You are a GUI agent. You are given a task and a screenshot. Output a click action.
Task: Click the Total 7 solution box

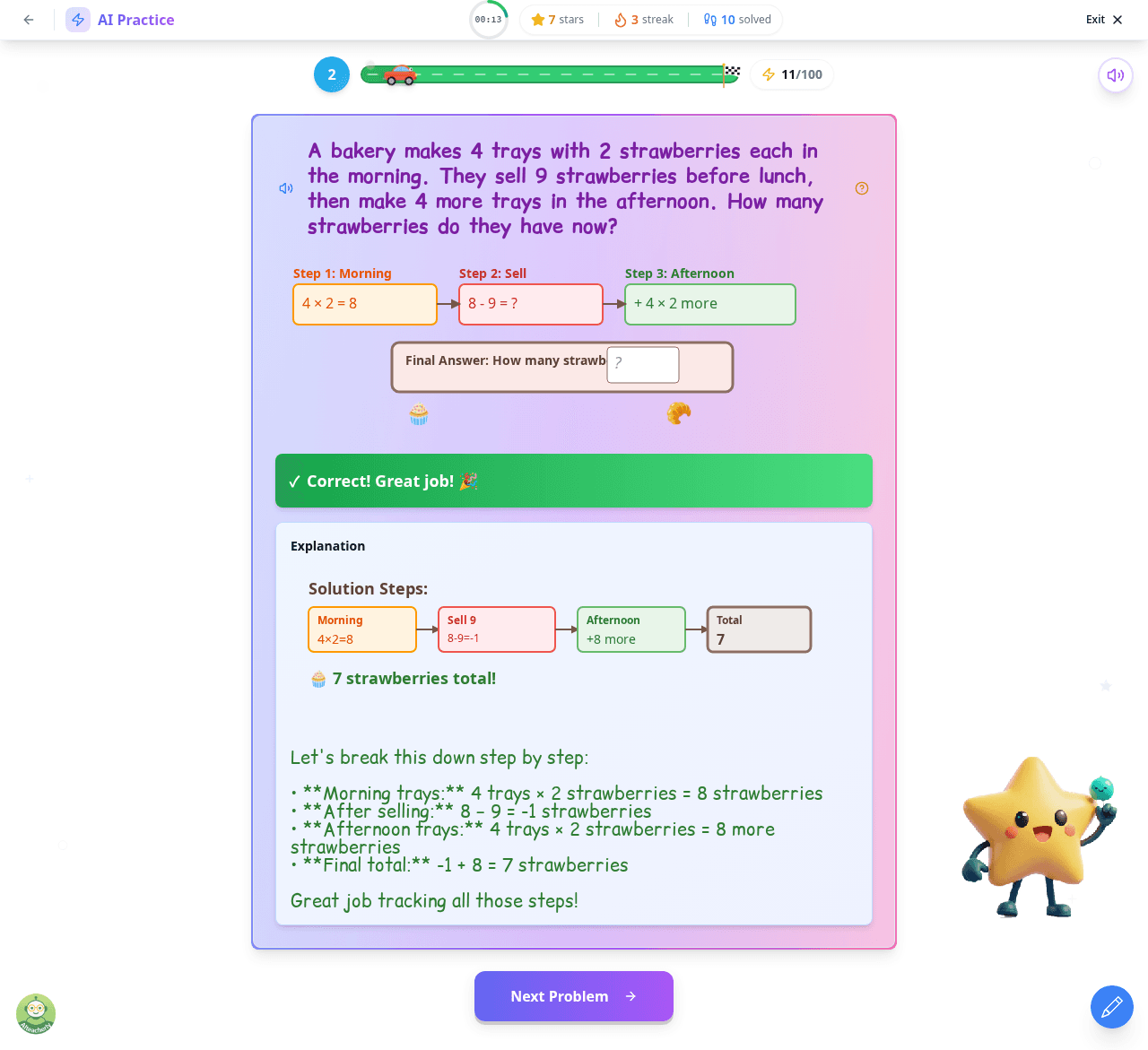[759, 629]
